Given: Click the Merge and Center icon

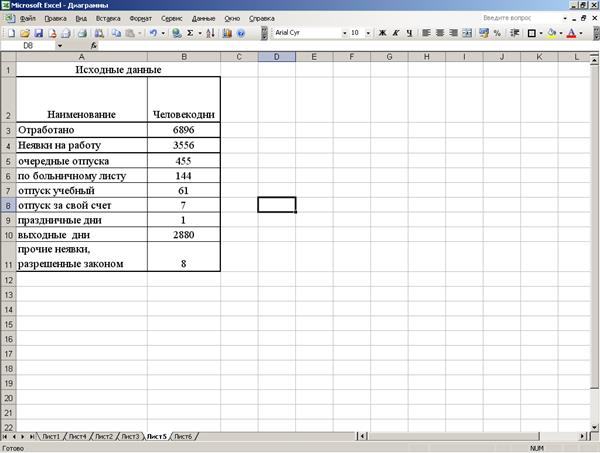Looking at the screenshot, I should [468, 33].
